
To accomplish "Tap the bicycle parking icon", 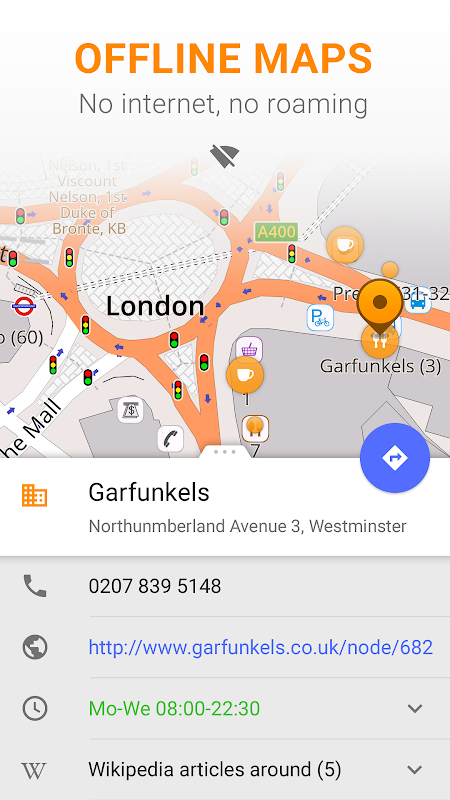I will (x=320, y=317).
